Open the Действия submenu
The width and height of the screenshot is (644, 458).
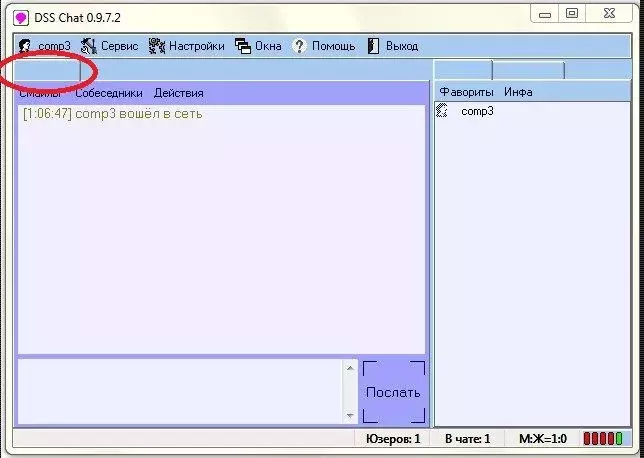point(179,93)
